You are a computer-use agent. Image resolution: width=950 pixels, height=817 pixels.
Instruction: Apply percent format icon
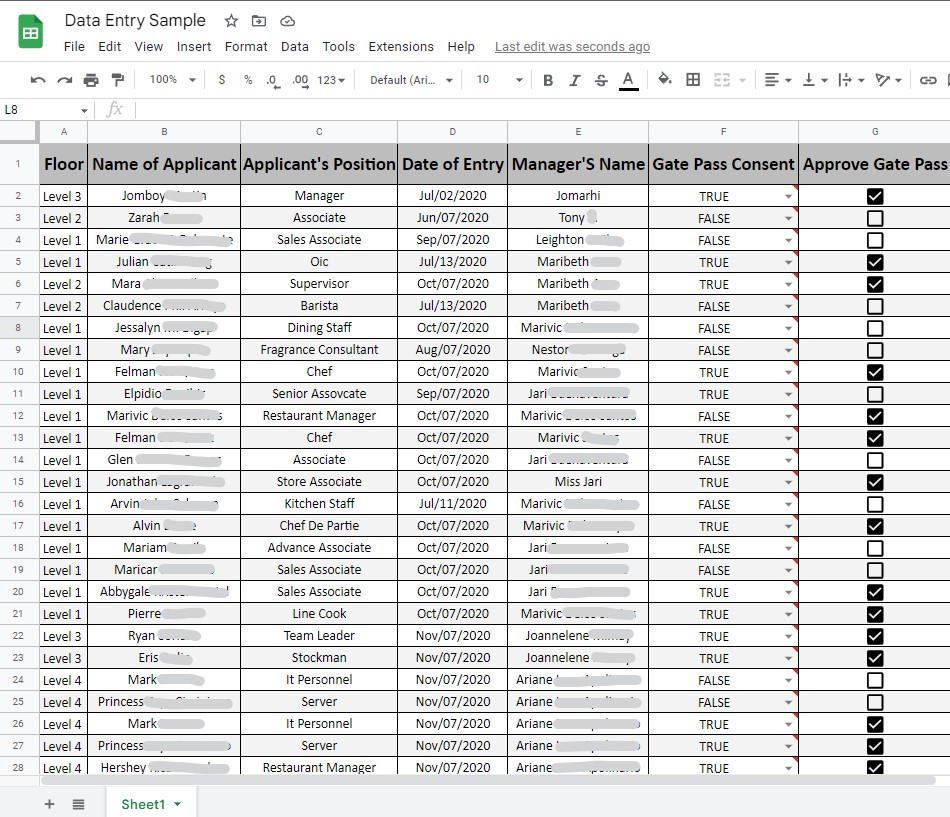coord(248,79)
